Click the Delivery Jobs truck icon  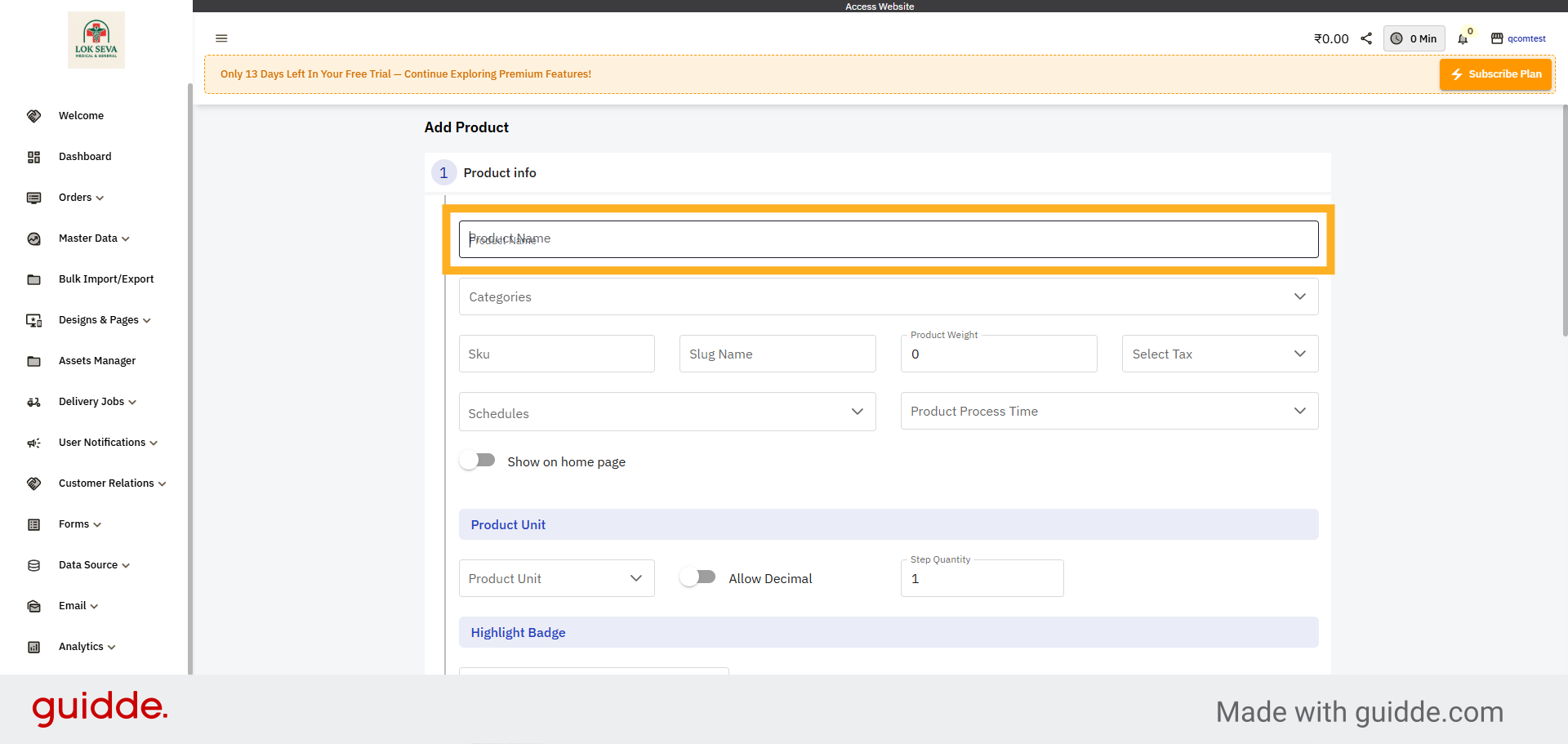click(x=33, y=402)
